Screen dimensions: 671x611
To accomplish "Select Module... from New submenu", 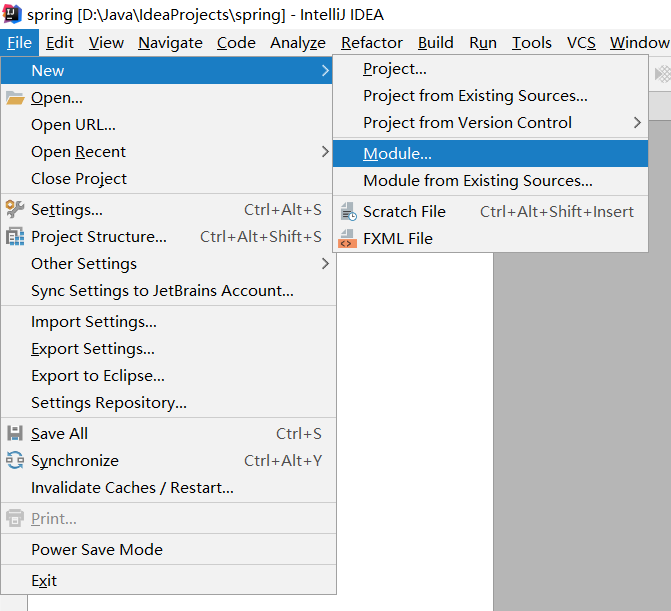I will coord(397,154).
